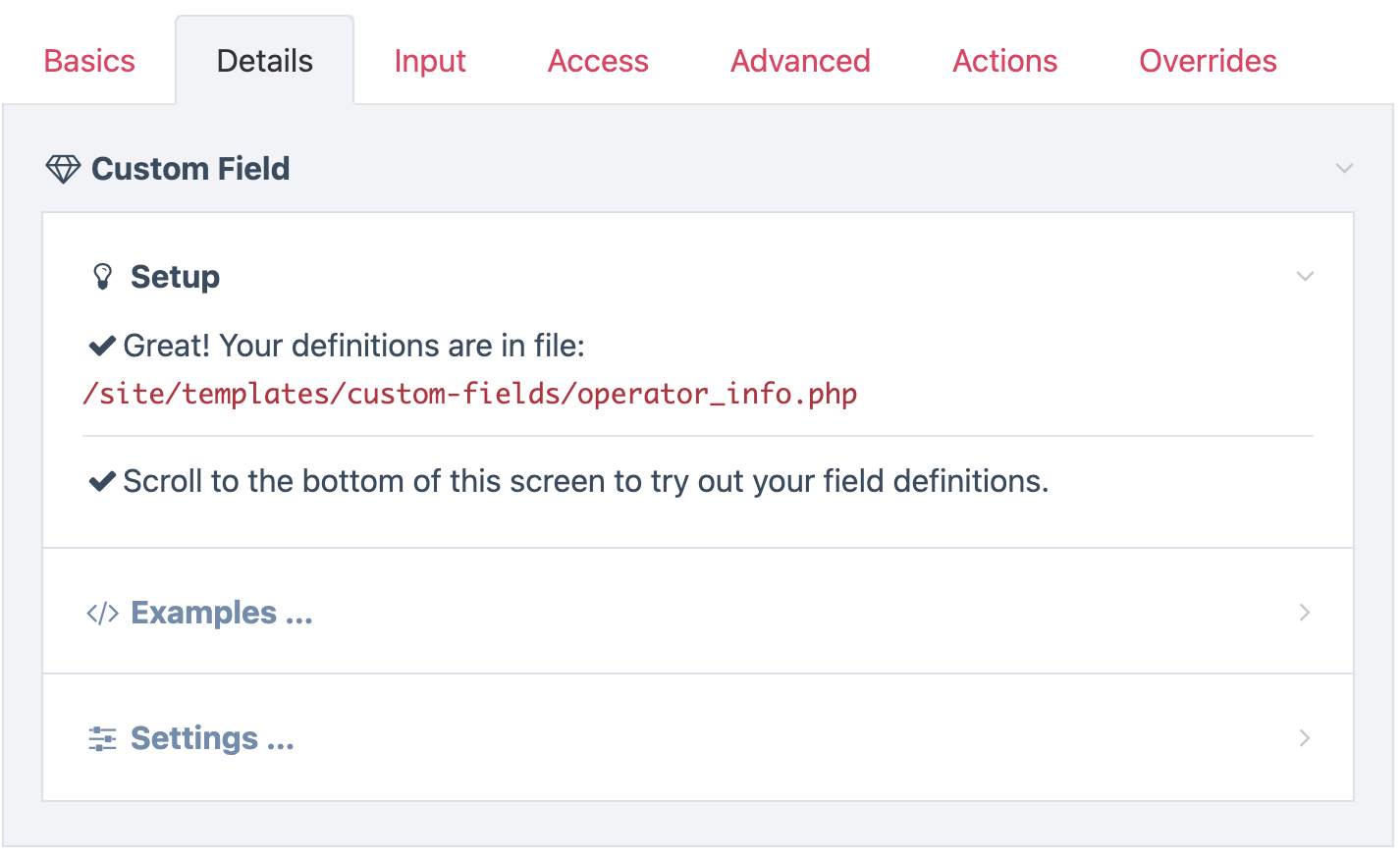The height and width of the screenshot is (860, 1400).
Task: Click 'Scroll to the bottom of this screen' text
Action: tap(365, 481)
